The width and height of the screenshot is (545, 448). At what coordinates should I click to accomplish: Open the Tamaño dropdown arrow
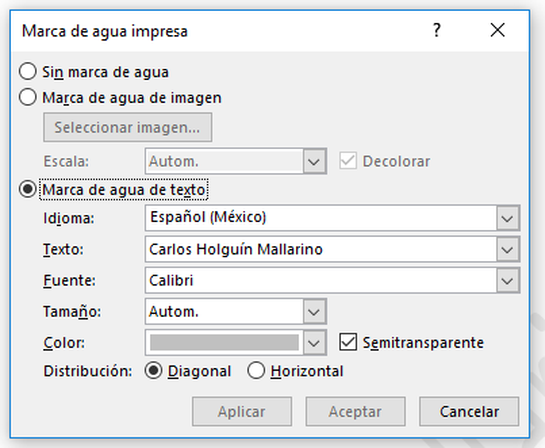314,312
